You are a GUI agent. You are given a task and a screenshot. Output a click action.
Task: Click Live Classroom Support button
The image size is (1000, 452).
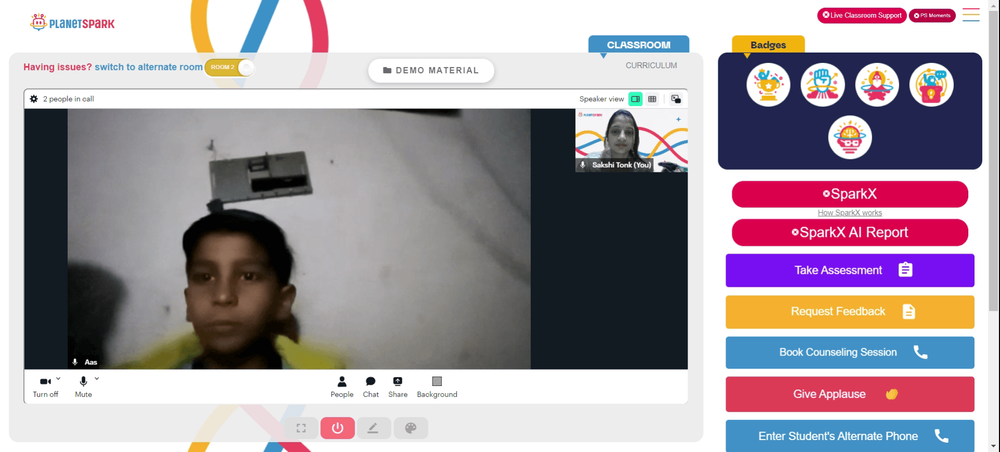tap(862, 15)
